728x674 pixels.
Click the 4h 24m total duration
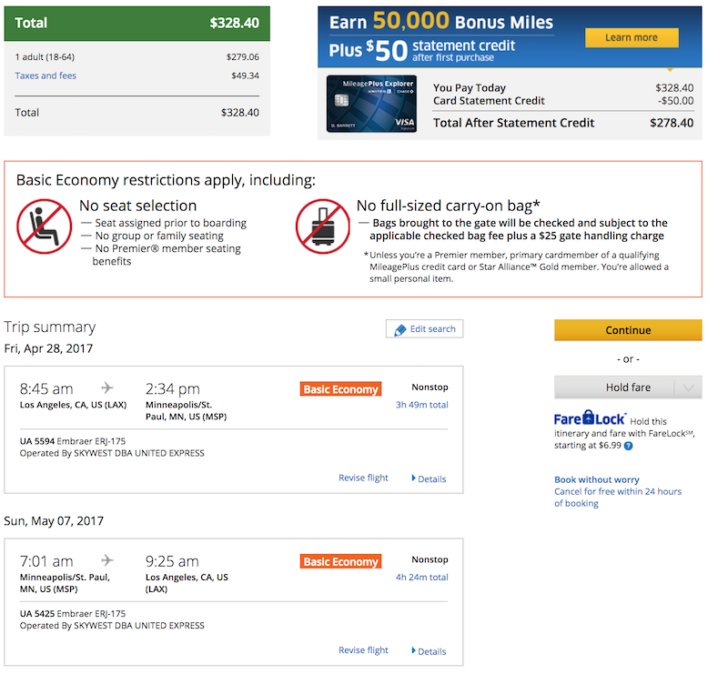click(422, 577)
